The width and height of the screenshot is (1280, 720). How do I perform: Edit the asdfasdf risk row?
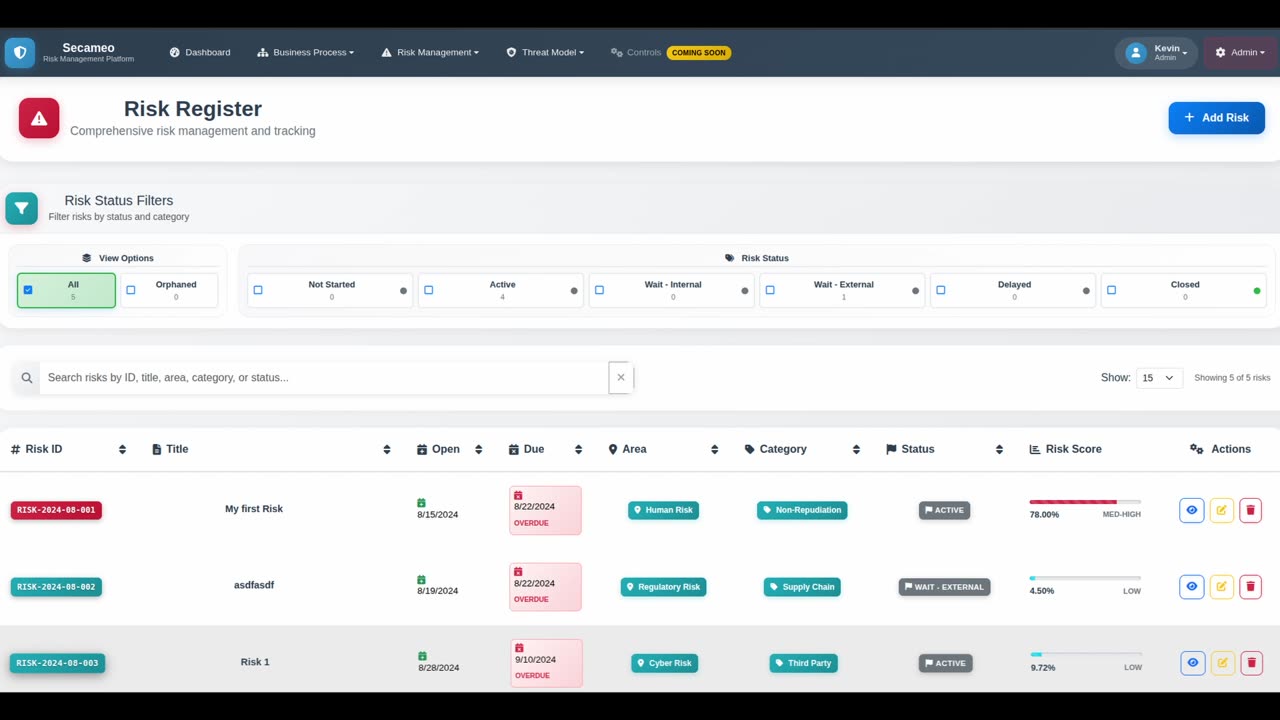point(1221,587)
